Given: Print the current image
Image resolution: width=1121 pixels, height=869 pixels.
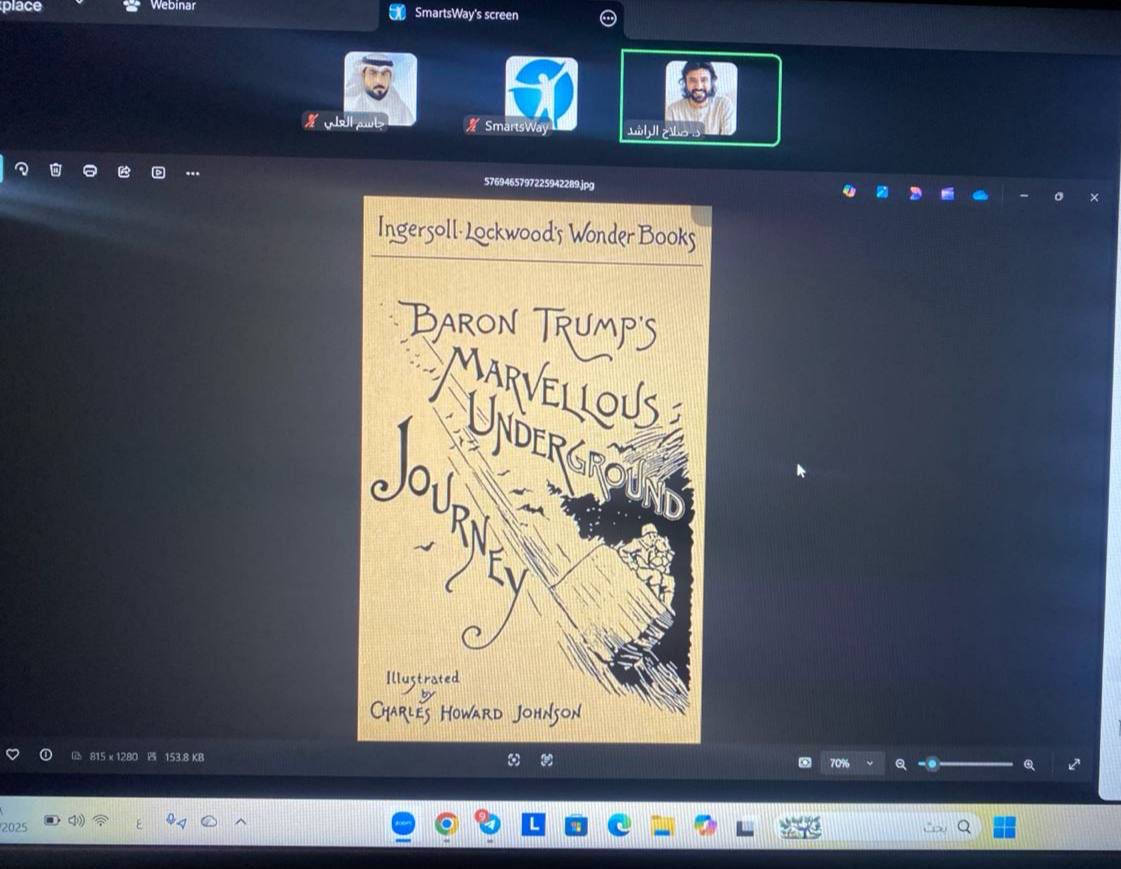Looking at the screenshot, I should (90, 171).
